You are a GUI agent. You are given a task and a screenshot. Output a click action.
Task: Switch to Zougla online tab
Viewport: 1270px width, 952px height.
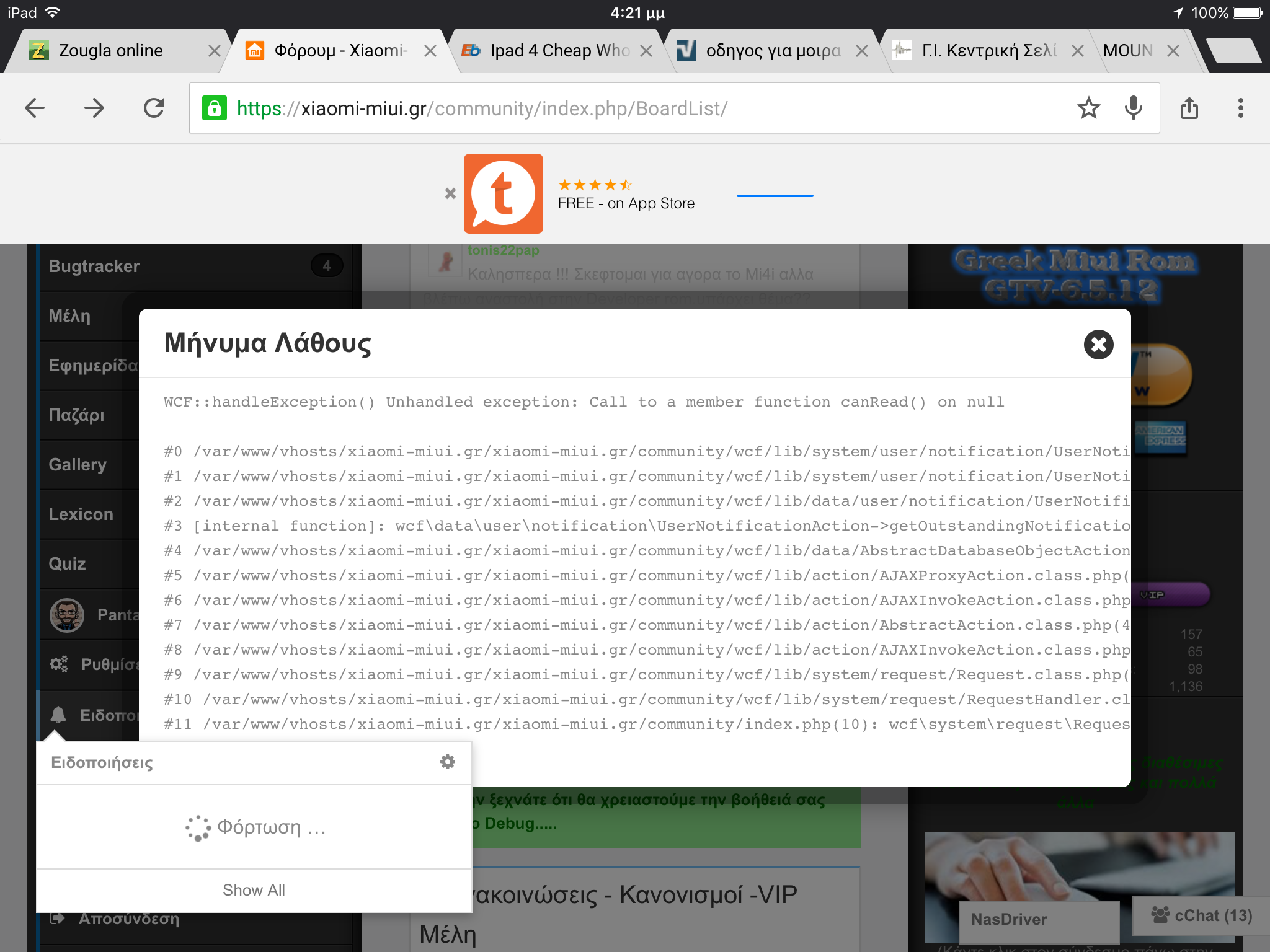(110, 51)
